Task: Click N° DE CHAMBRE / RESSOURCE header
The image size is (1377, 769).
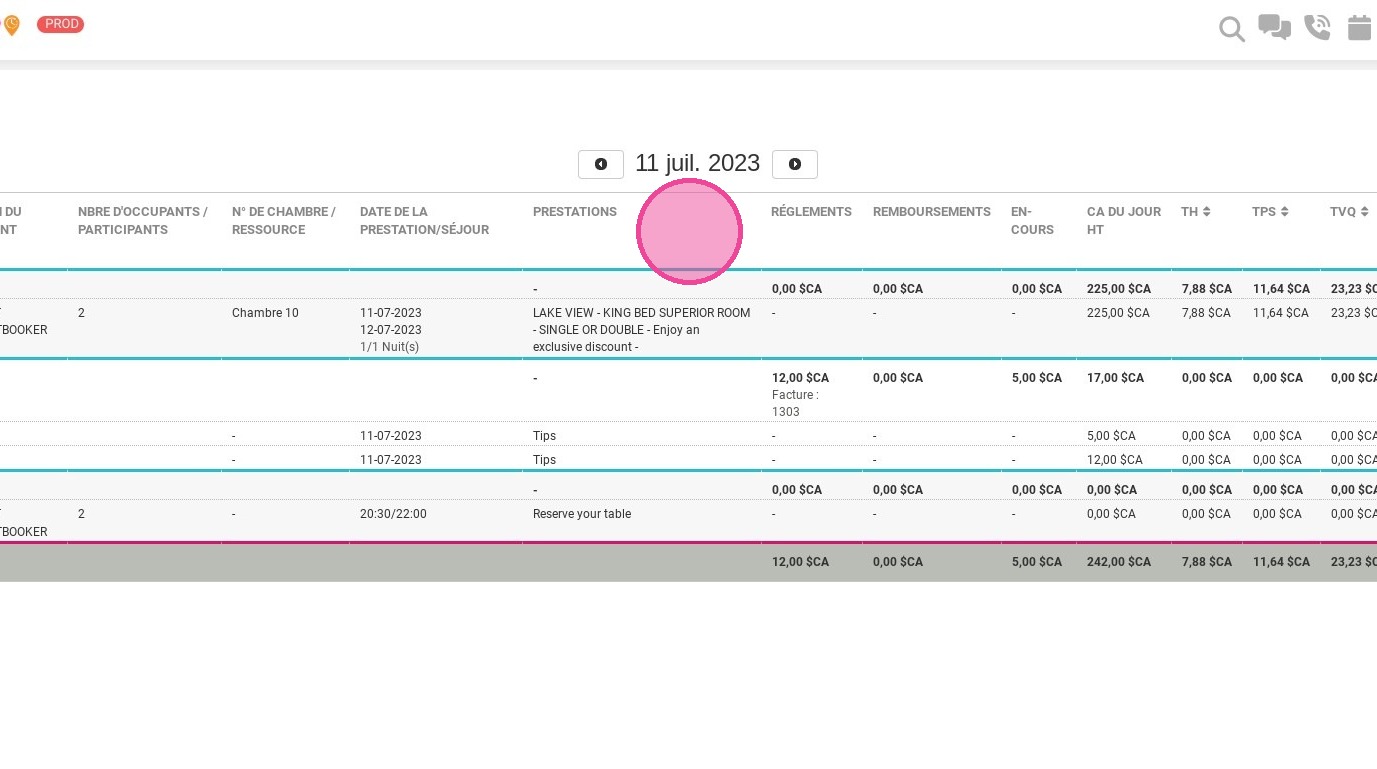Action: (x=284, y=221)
